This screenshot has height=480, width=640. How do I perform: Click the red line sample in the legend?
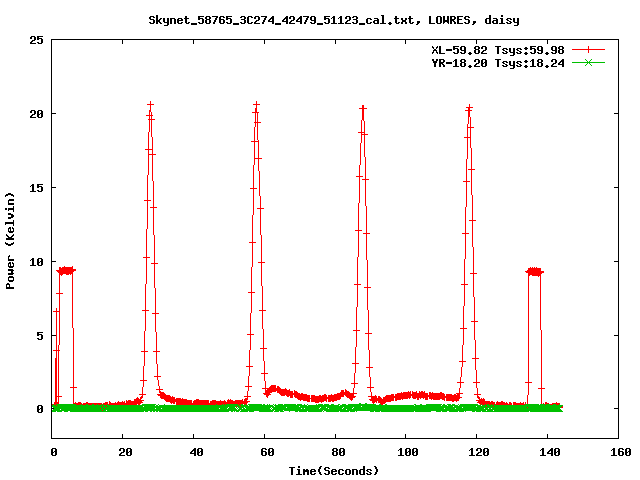point(588,50)
